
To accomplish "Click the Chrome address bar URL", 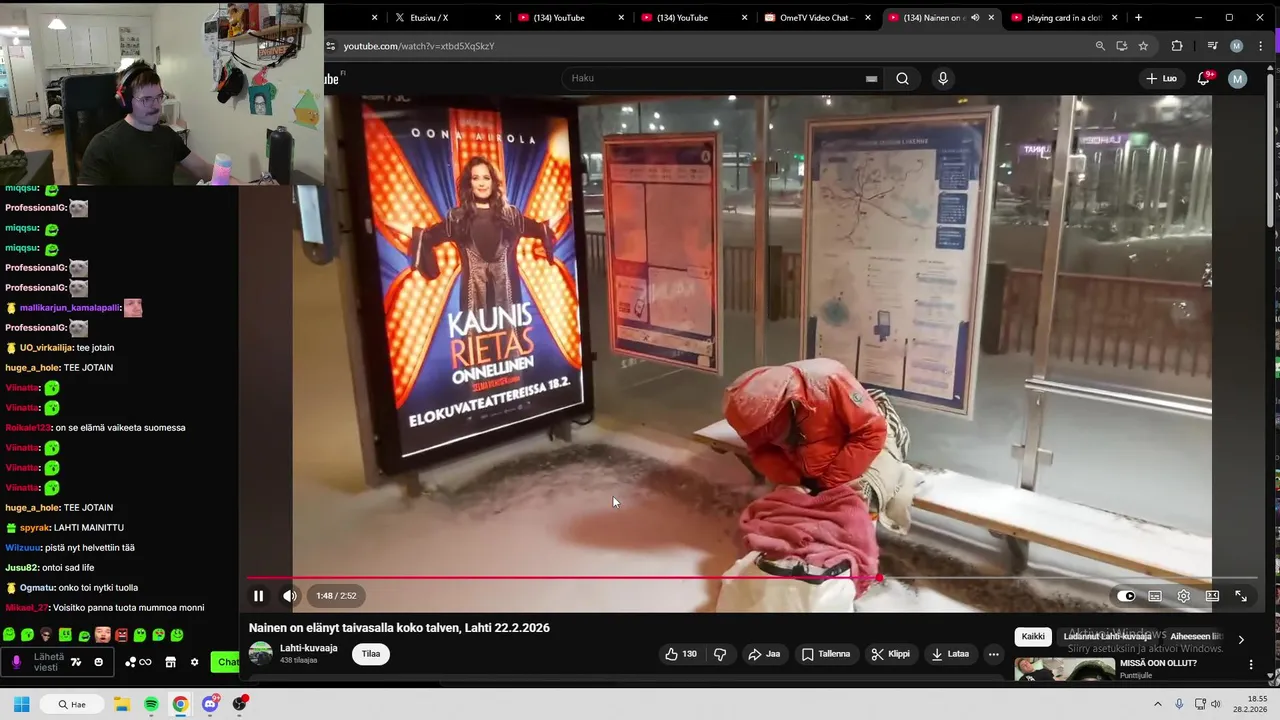I will tap(419, 46).
